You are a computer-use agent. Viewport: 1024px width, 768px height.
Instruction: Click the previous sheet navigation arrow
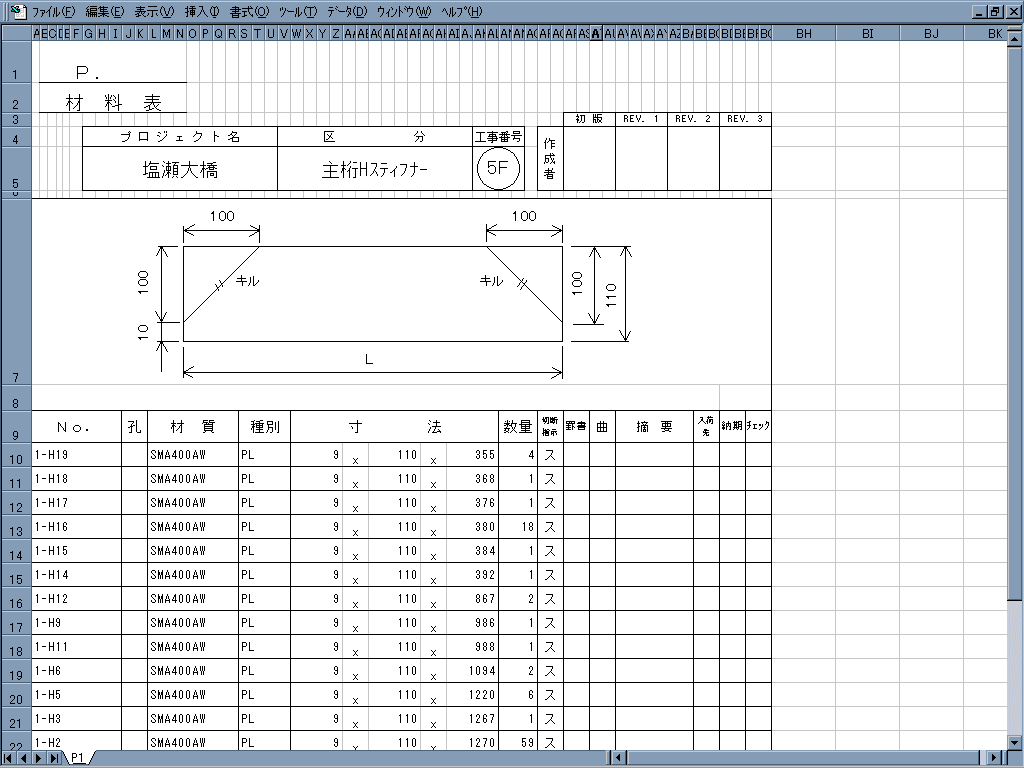tap(25, 758)
